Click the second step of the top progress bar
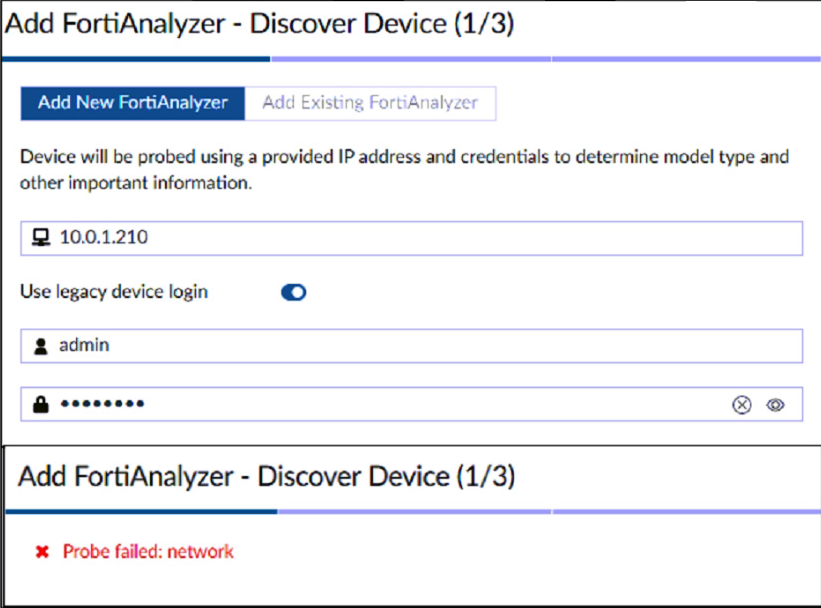 click(410, 59)
